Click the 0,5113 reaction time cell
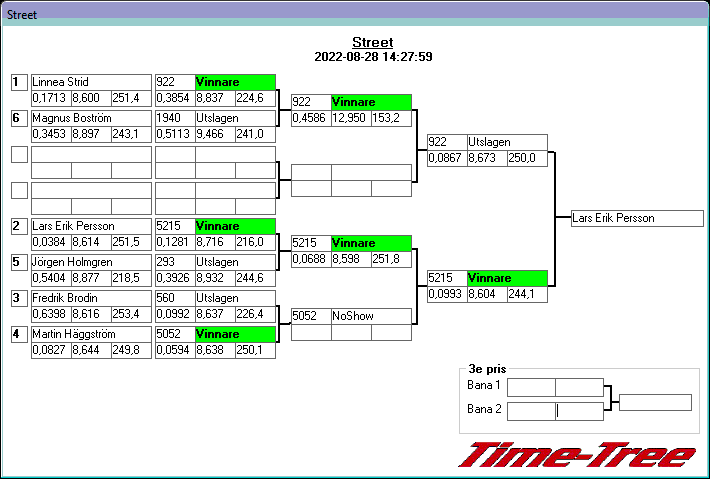The image size is (710, 479). (175, 134)
